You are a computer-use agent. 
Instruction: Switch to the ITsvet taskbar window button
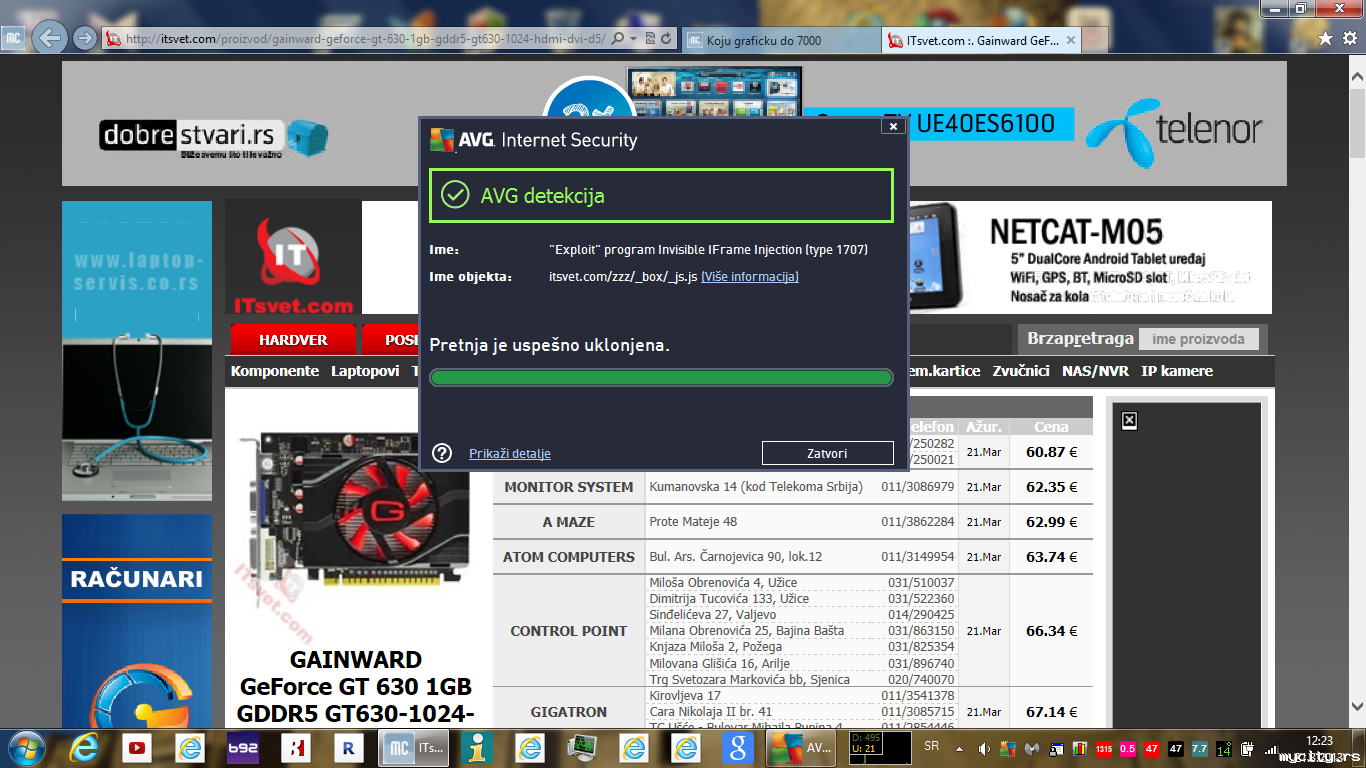[x=414, y=747]
